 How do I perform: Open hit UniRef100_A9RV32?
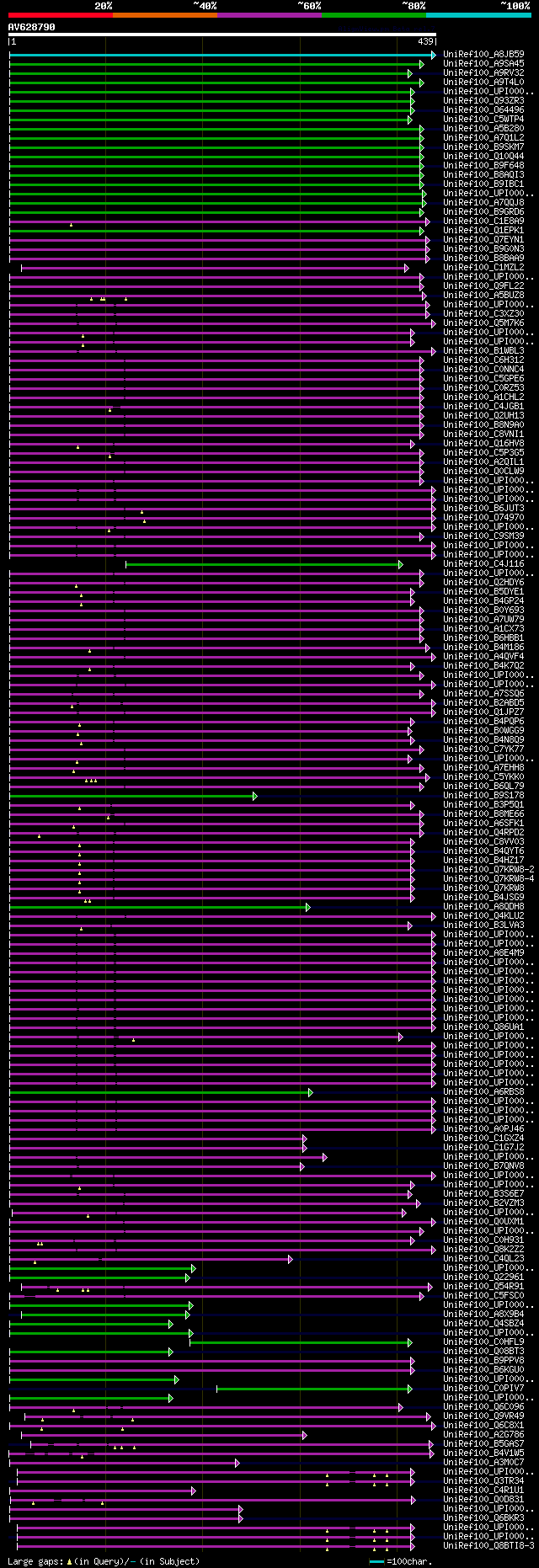coord(483,73)
